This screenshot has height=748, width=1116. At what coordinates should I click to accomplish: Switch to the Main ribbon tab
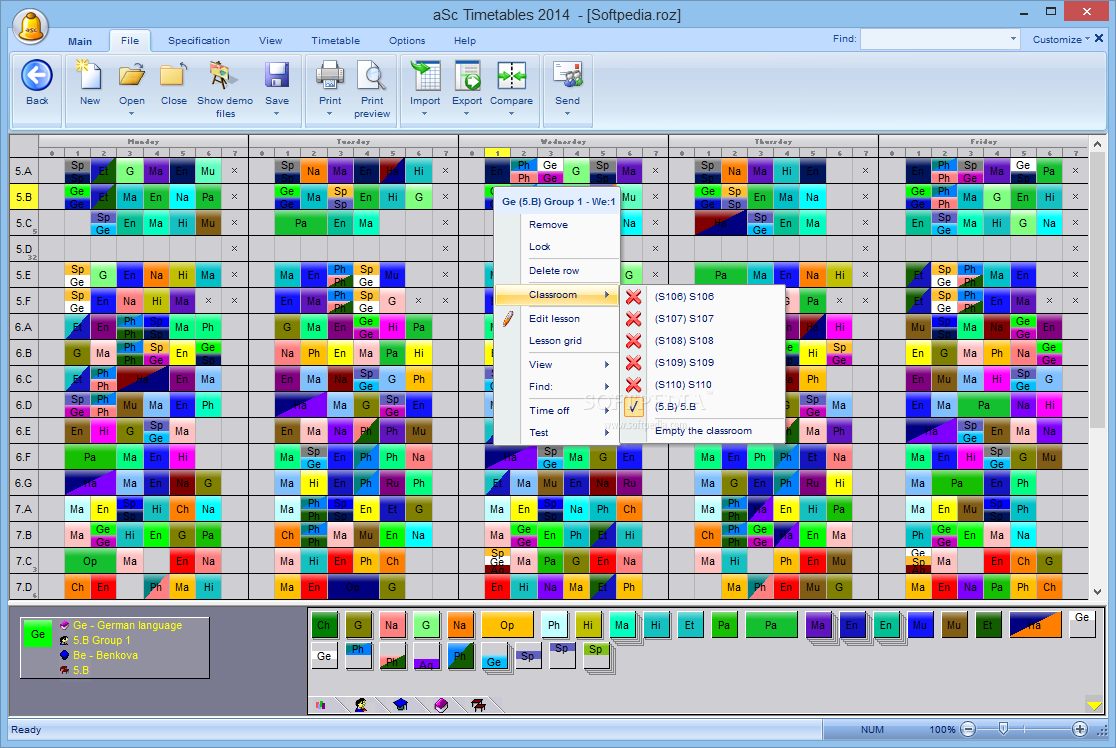pos(80,41)
